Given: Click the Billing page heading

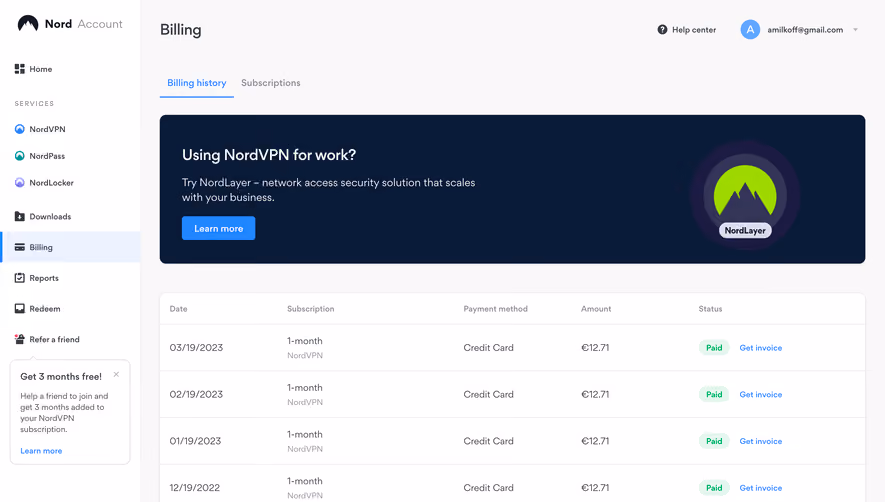Looking at the screenshot, I should click(181, 30).
